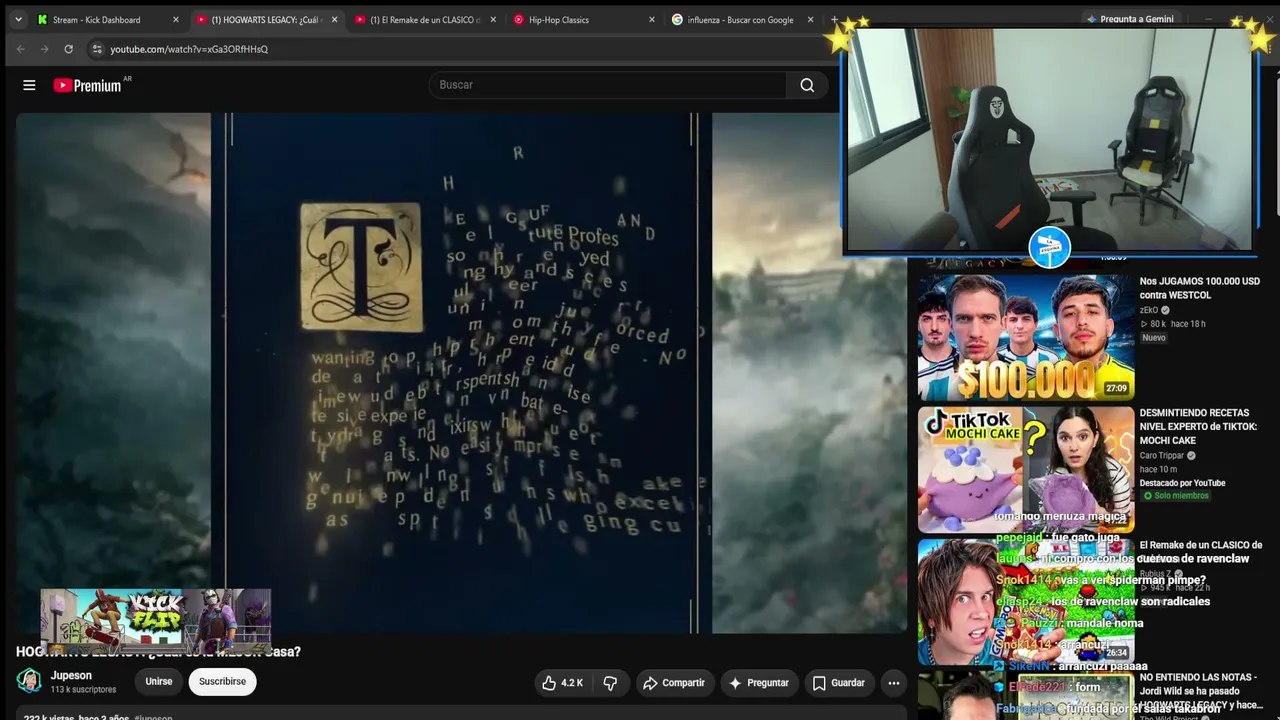Close the influenza Google search tab
The width and height of the screenshot is (1280, 720).
click(x=811, y=20)
